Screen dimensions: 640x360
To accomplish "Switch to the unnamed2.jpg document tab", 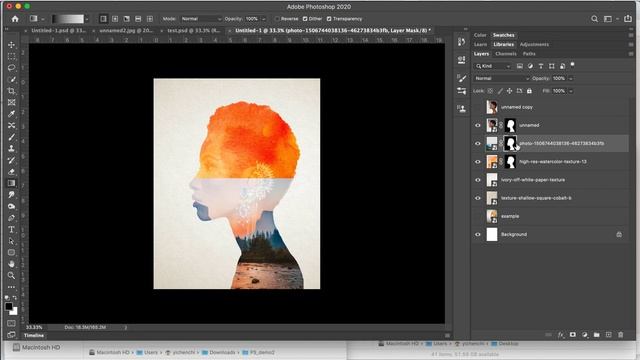I will [x=126, y=31].
